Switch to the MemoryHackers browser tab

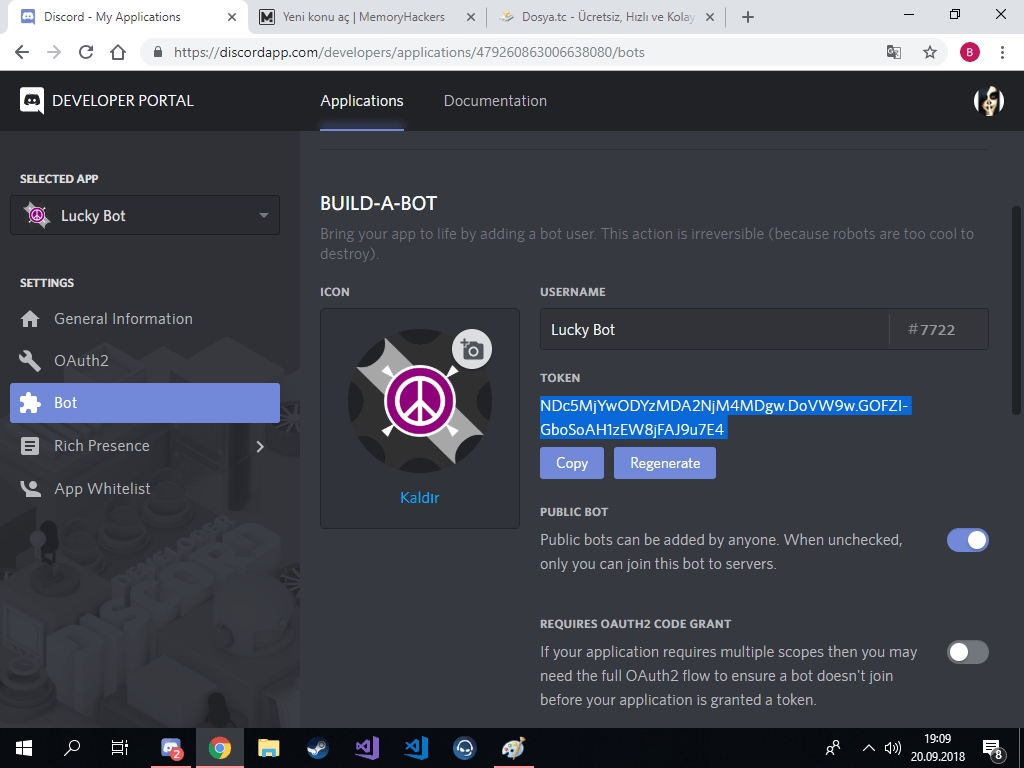(x=363, y=17)
